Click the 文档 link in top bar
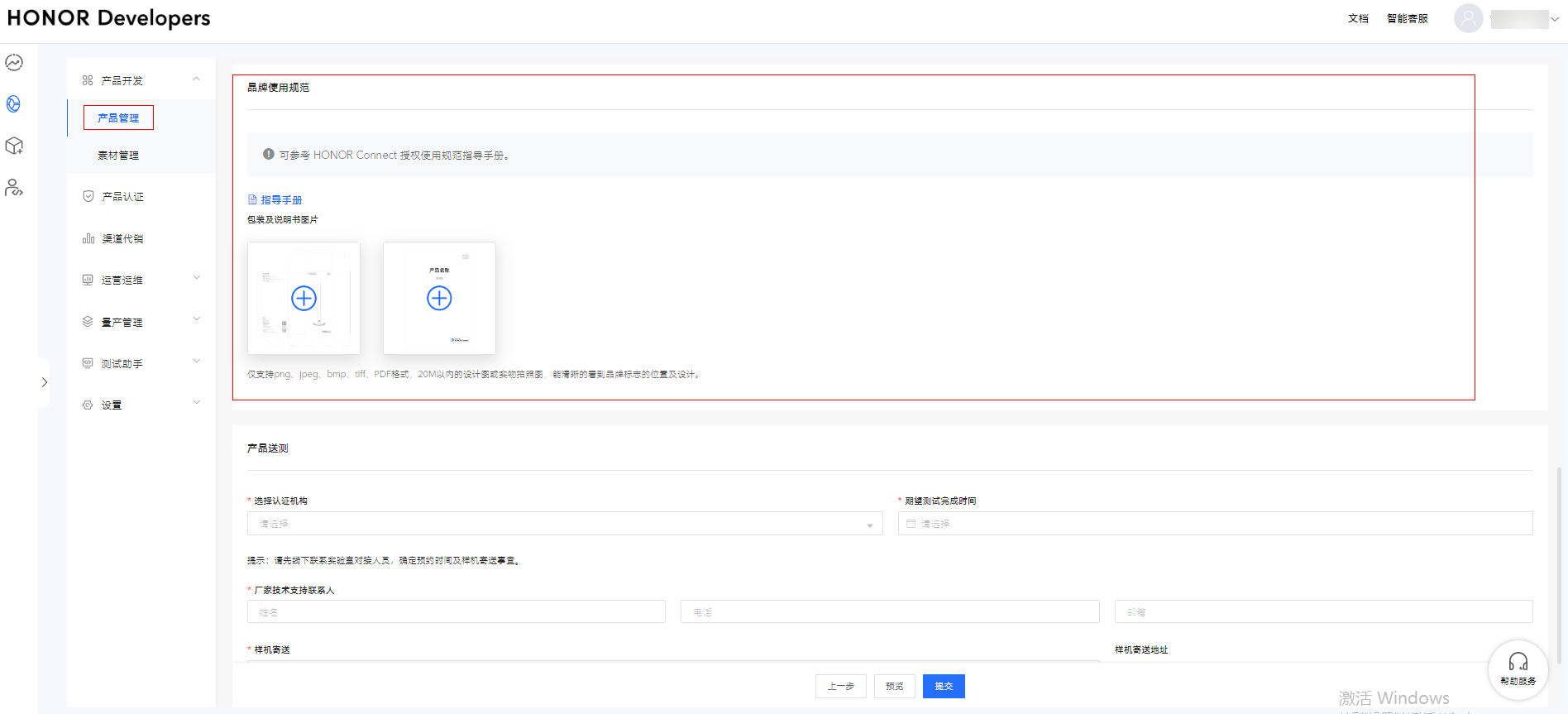 point(1358,18)
